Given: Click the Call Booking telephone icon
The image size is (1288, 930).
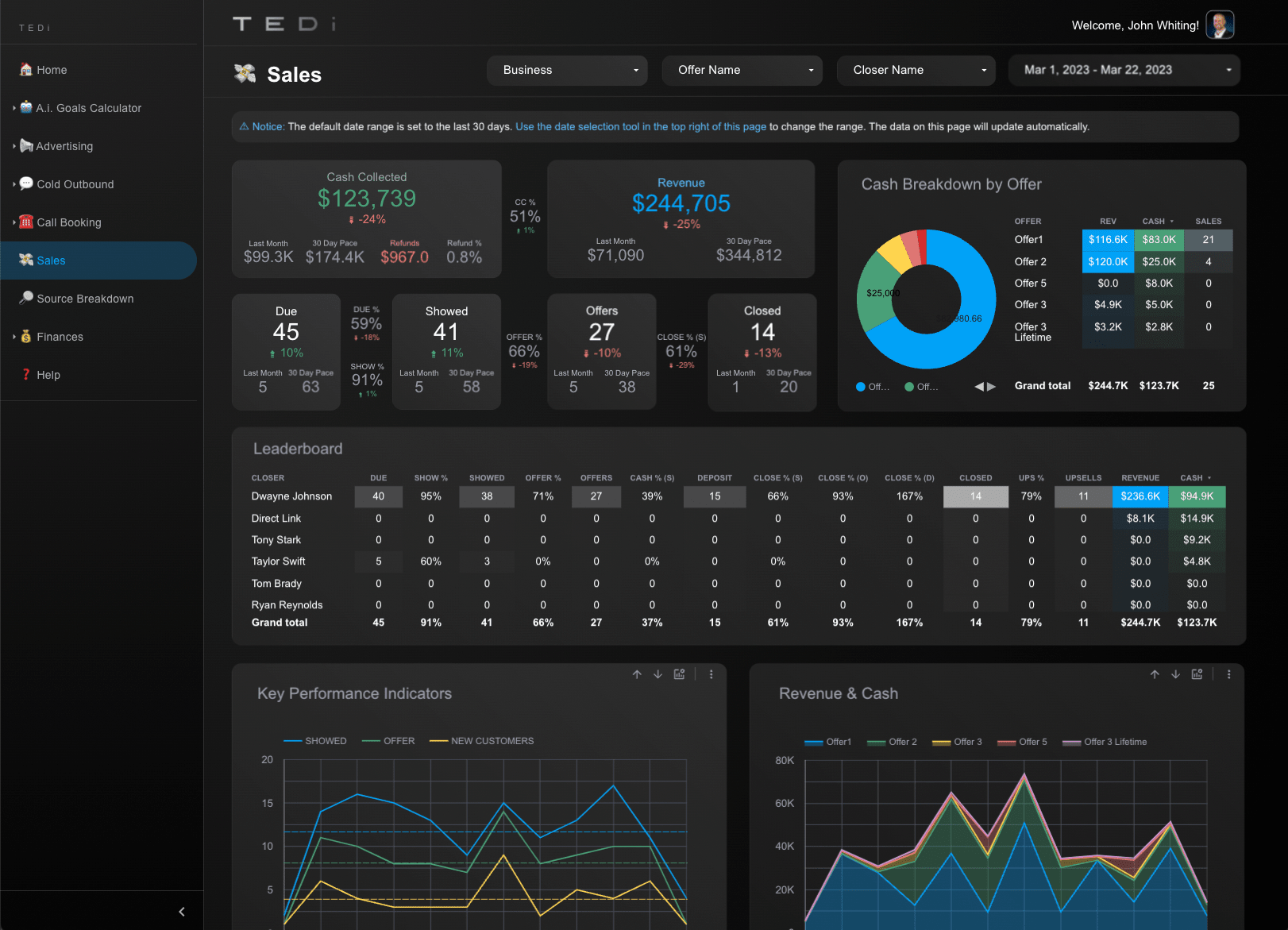Looking at the screenshot, I should pos(26,222).
